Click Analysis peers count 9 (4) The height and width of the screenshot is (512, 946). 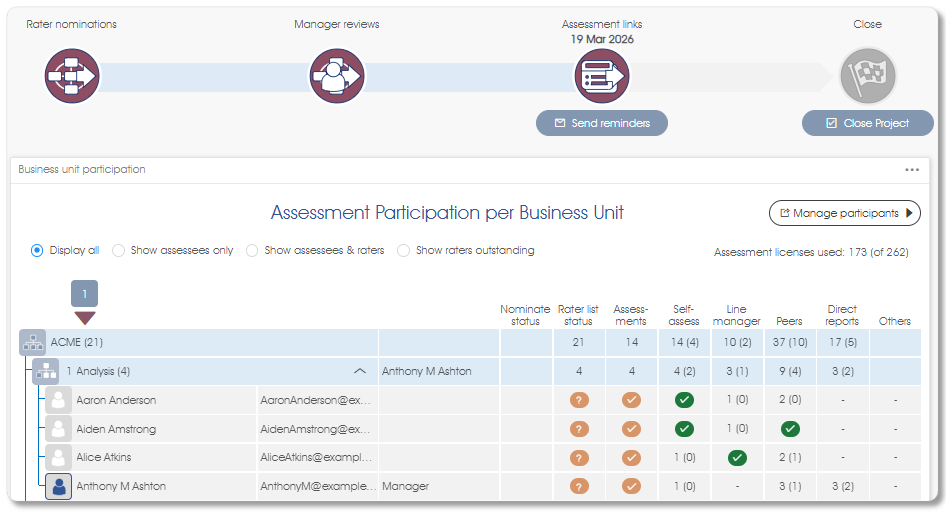point(790,371)
